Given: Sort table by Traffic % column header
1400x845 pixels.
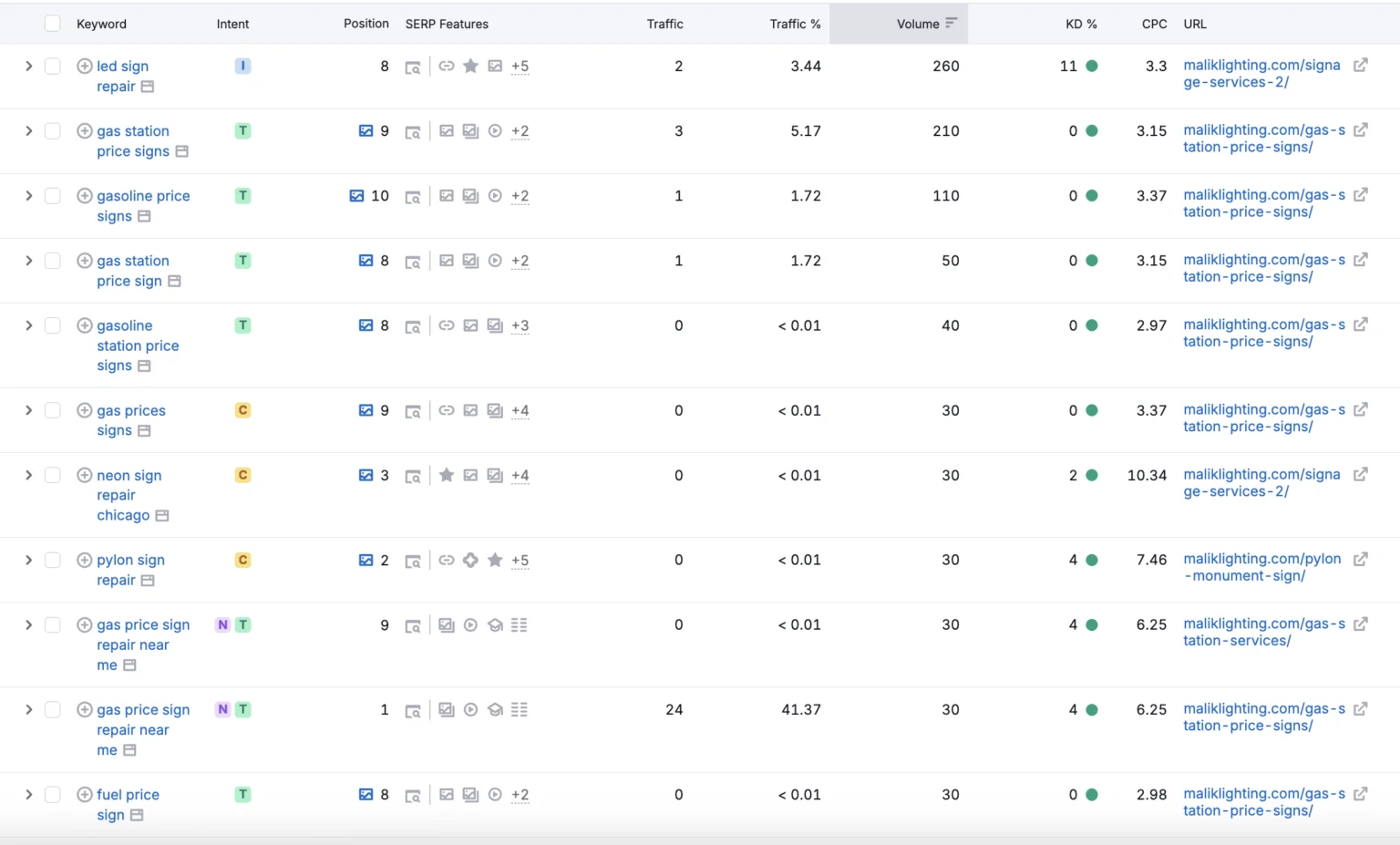Looking at the screenshot, I should point(794,24).
